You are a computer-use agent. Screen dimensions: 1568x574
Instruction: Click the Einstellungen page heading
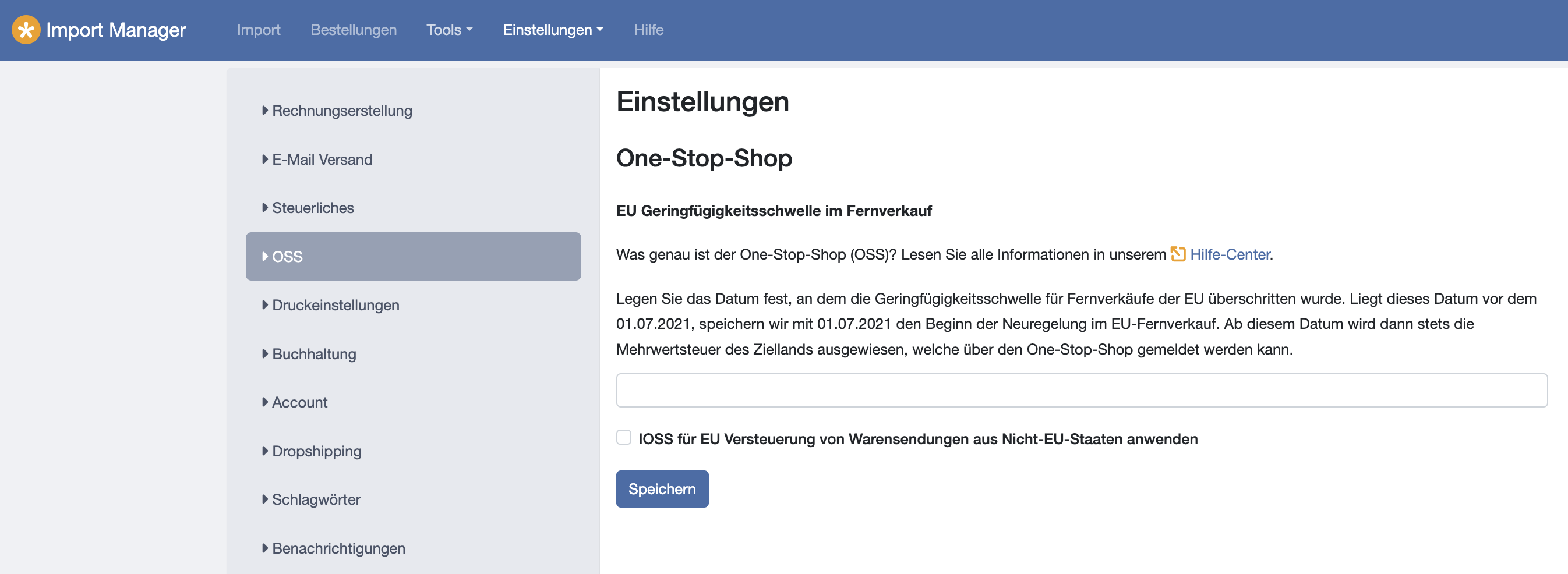coord(702,101)
